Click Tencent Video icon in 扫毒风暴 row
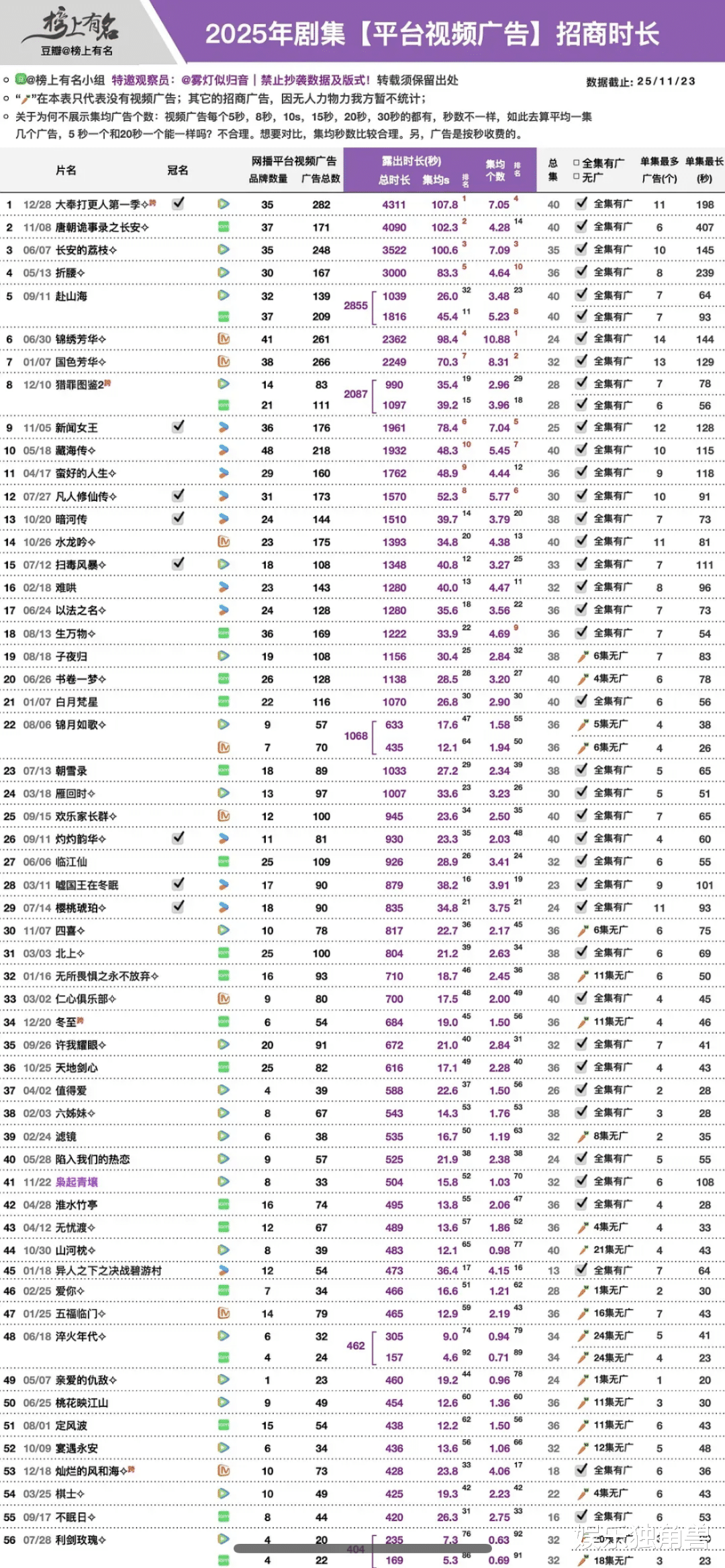 [x=224, y=564]
